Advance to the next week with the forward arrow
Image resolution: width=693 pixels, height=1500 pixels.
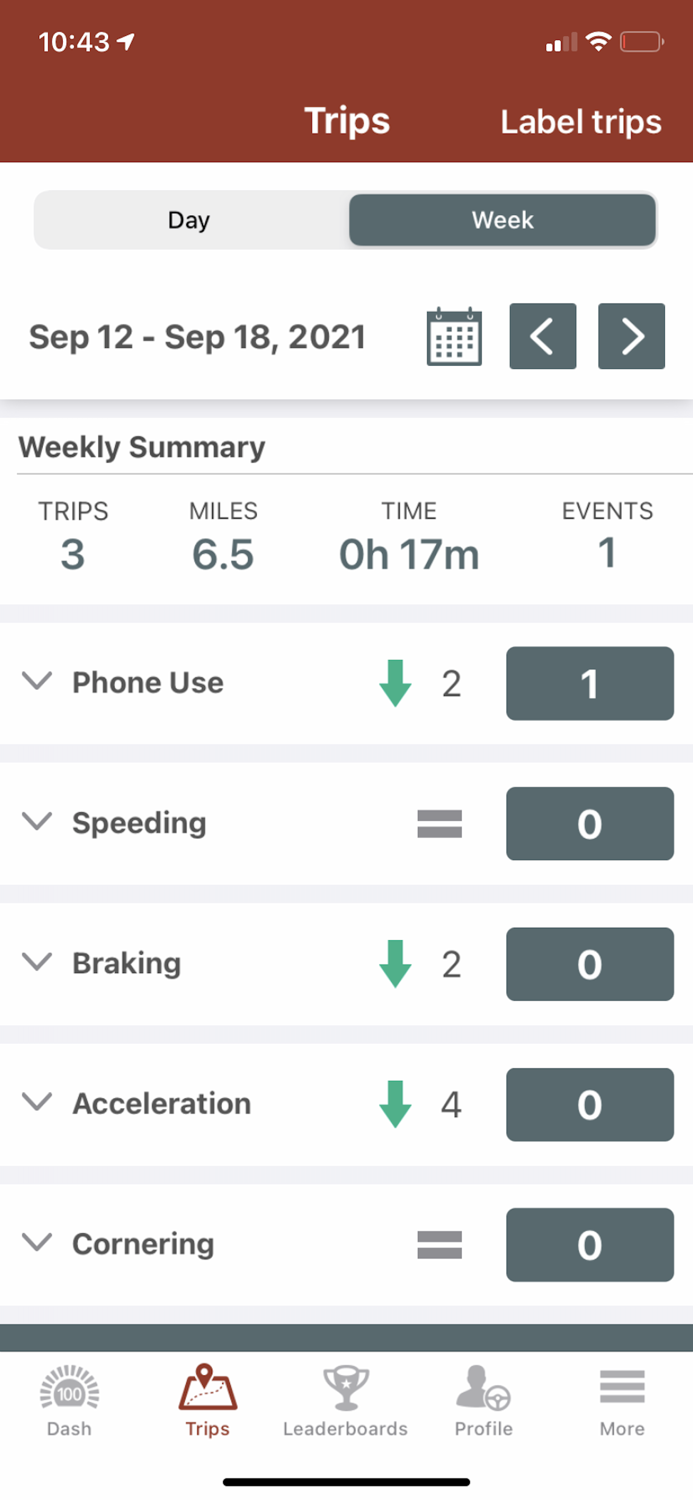(631, 337)
